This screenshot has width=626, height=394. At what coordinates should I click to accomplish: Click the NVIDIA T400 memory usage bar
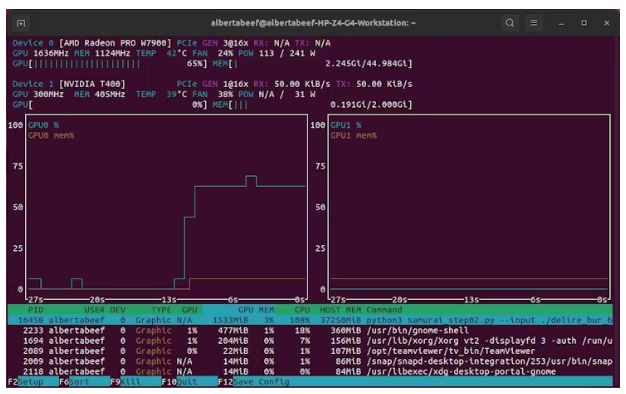pos(312,105)
